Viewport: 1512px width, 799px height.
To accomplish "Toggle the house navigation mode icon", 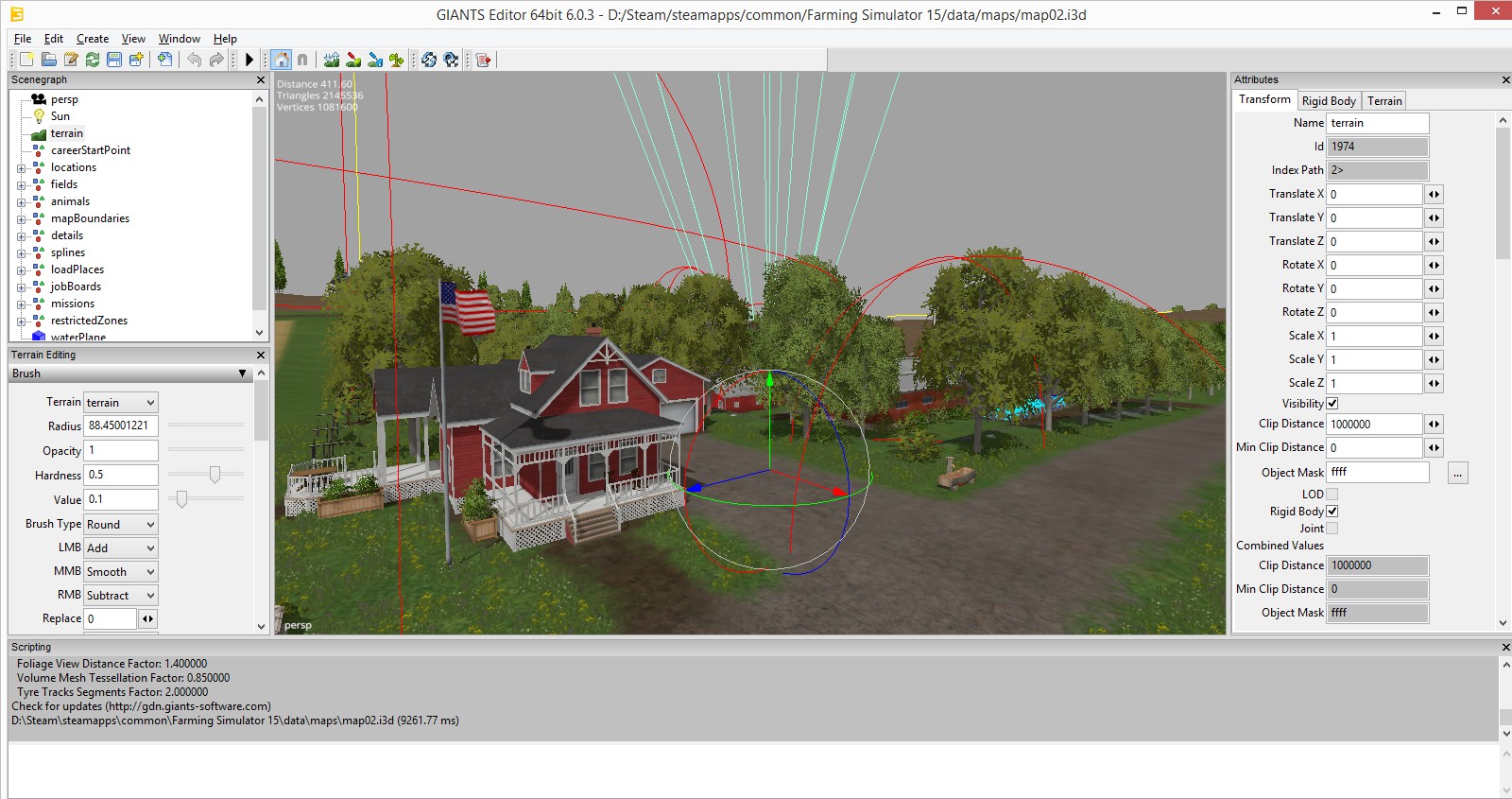I will [281, 60].
